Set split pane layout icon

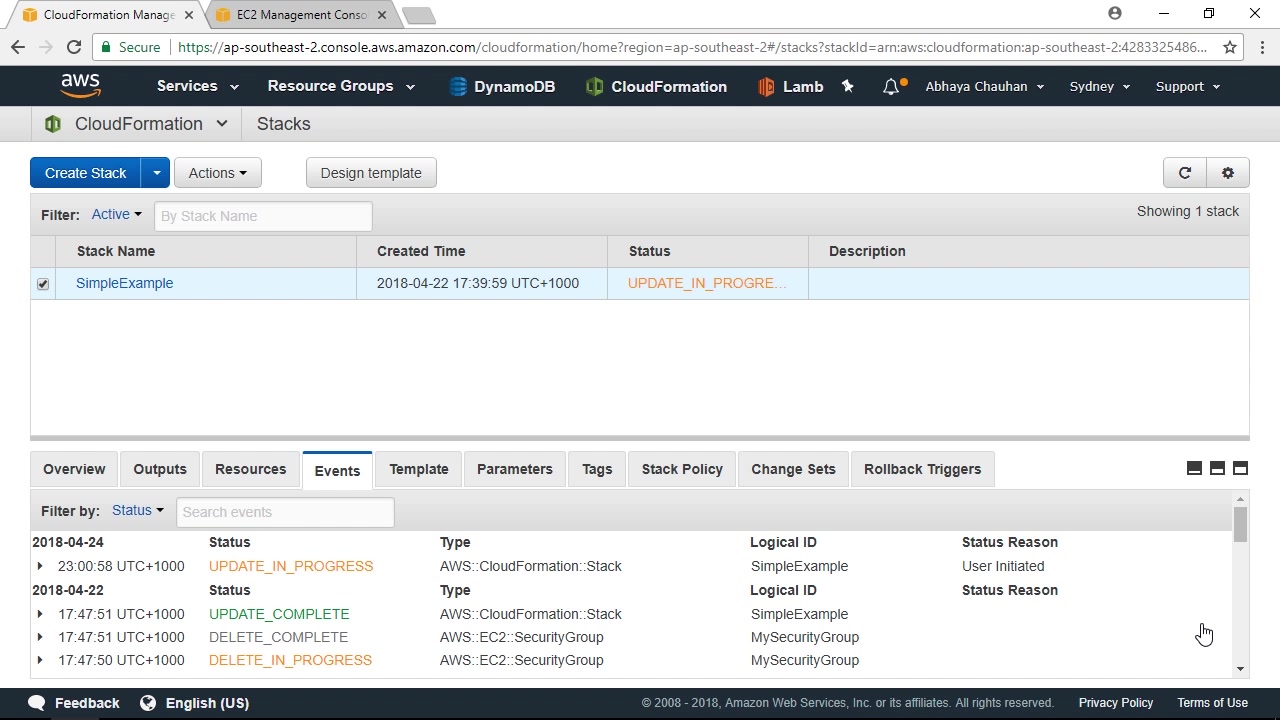pyautogui.click(x=1217, y=468)
